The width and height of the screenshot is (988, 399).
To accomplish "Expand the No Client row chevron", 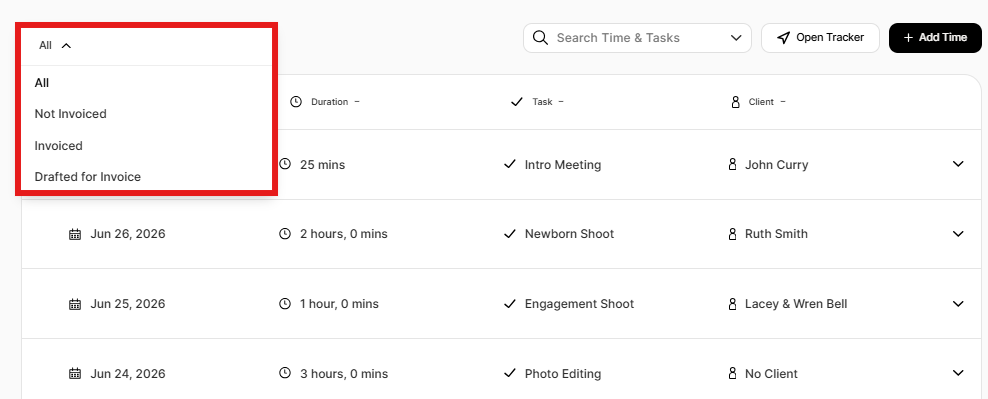I will [x=958, y=373].
